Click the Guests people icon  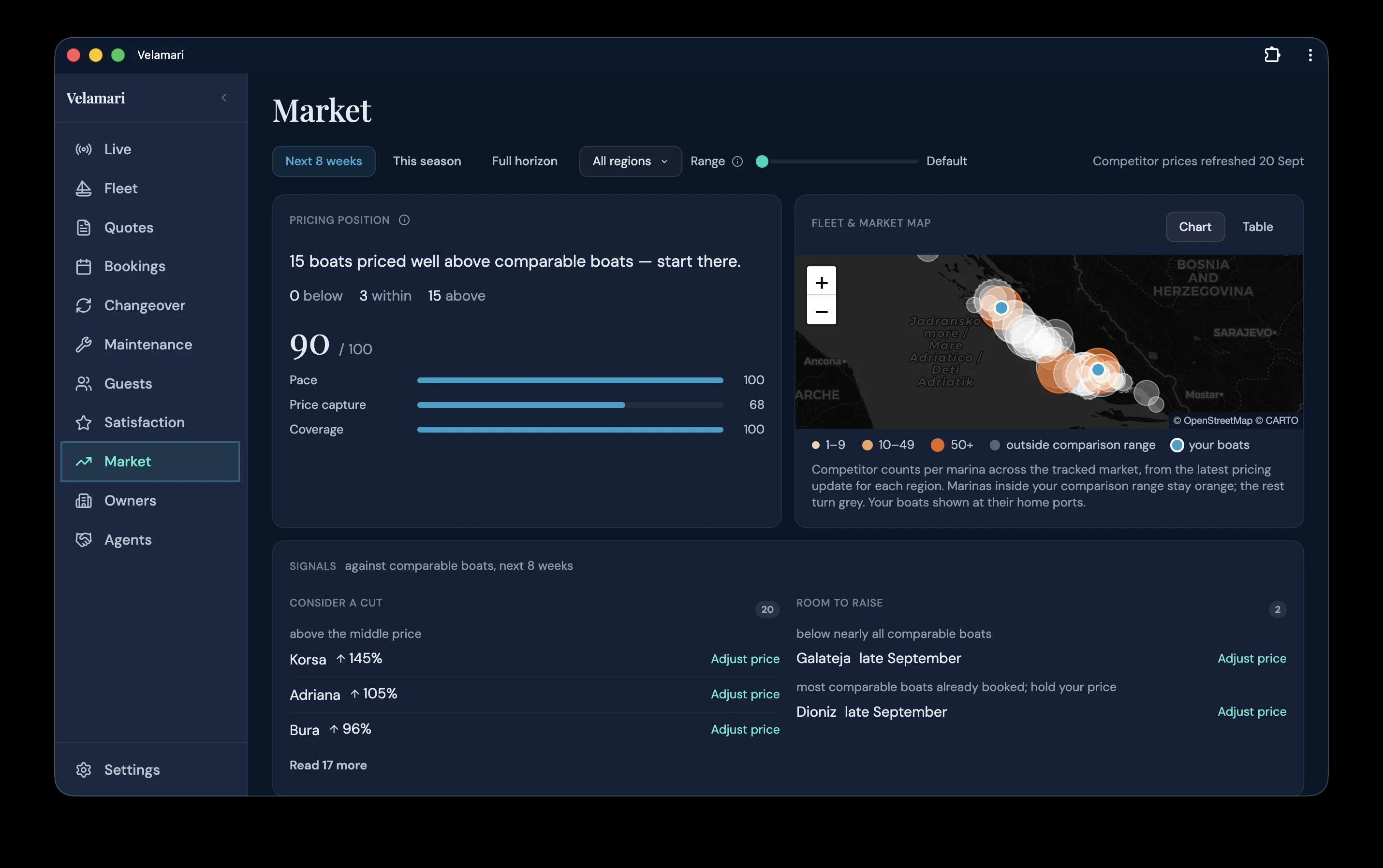[x=84, y=383]
